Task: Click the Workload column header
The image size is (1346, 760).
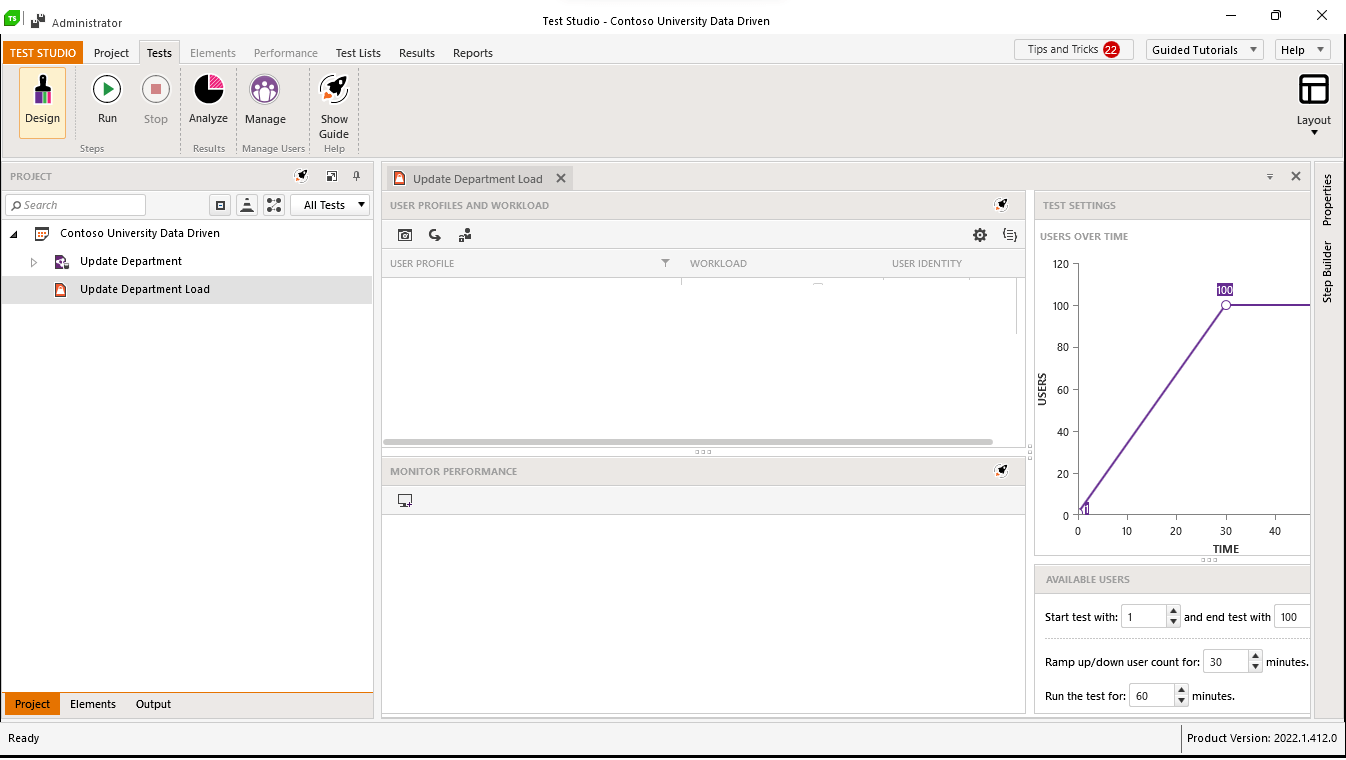Action: click(x=718, y=264)
